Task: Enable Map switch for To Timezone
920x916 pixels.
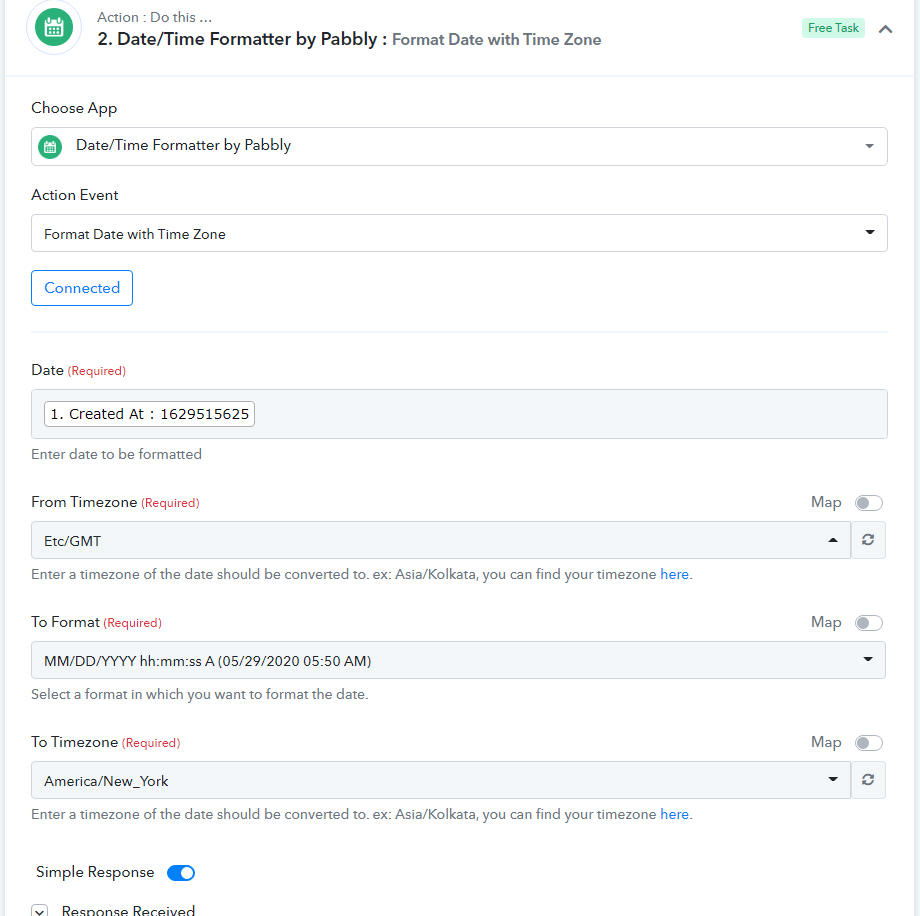Action: [868, 743]
